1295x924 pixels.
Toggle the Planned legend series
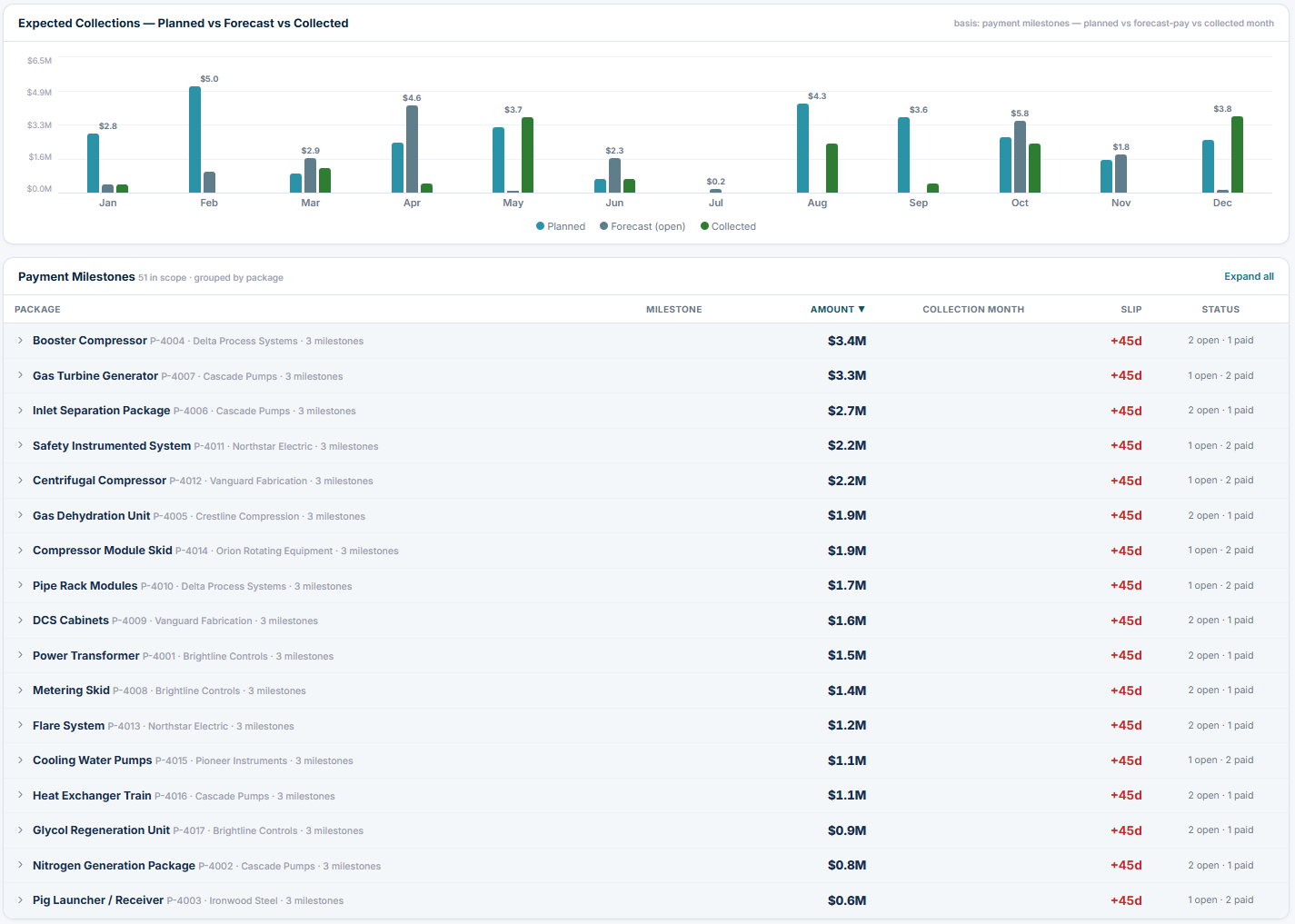click(x=561, y=226)
